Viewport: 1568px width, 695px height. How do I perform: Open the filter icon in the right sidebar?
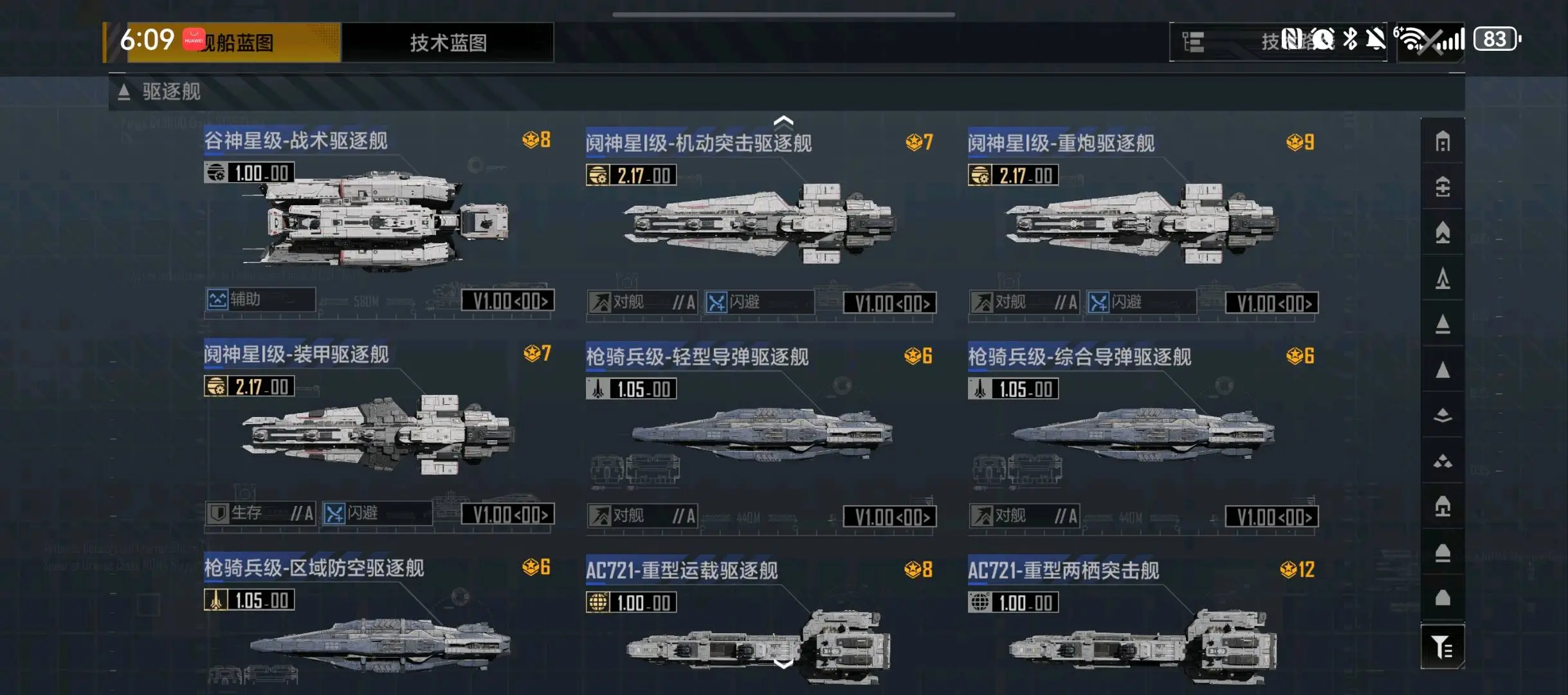[1442, 647]
